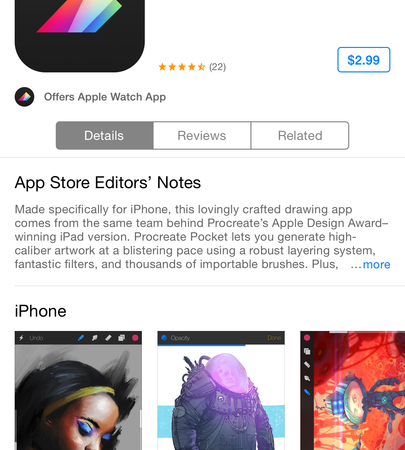The height and width of the screenshot is (450, 405).
Task: Tap the Procreate Pocket app icon
Action: point(80,35)
